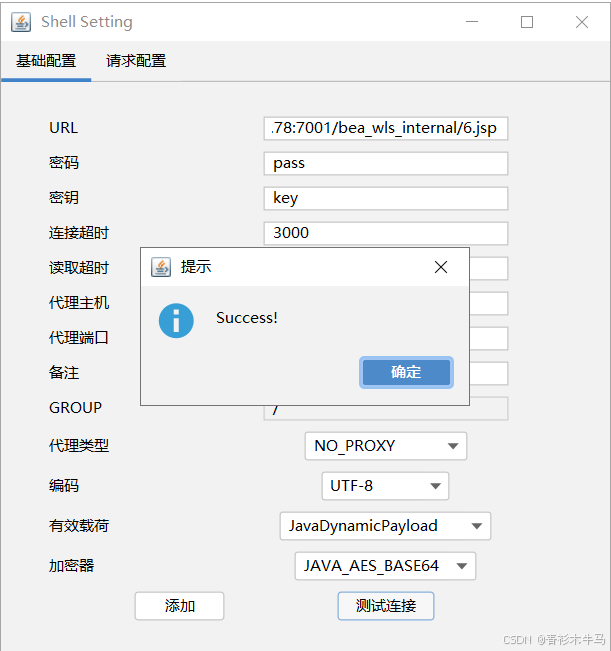This screenshot has width=611, height=651.
Task: Open the 请求配置 tab
Action: coord(136,61)
